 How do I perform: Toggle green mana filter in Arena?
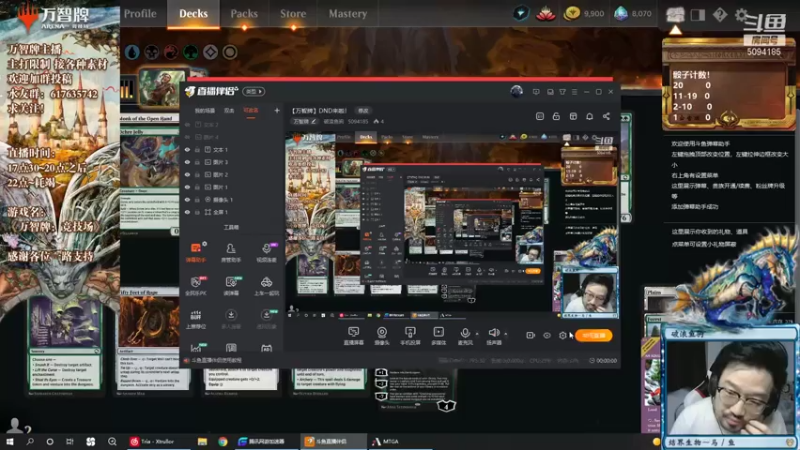point(190,52)
